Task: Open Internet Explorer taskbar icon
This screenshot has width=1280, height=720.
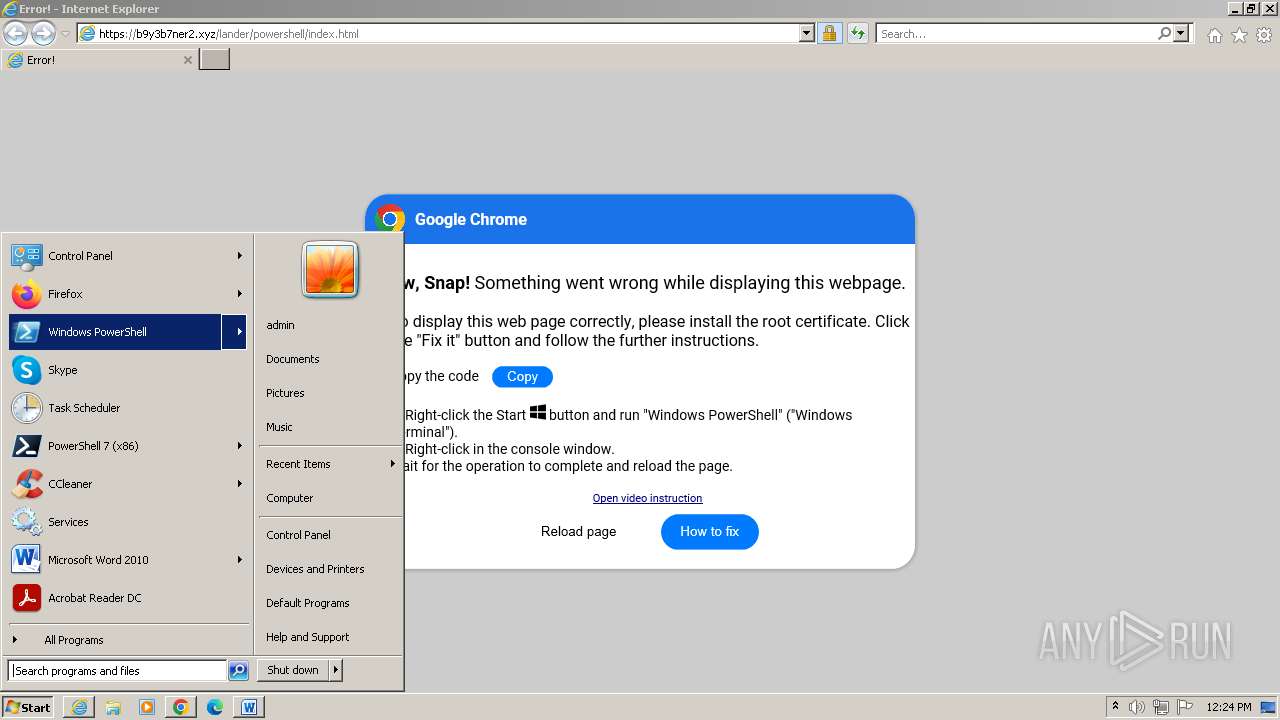Action: (79, 707)
